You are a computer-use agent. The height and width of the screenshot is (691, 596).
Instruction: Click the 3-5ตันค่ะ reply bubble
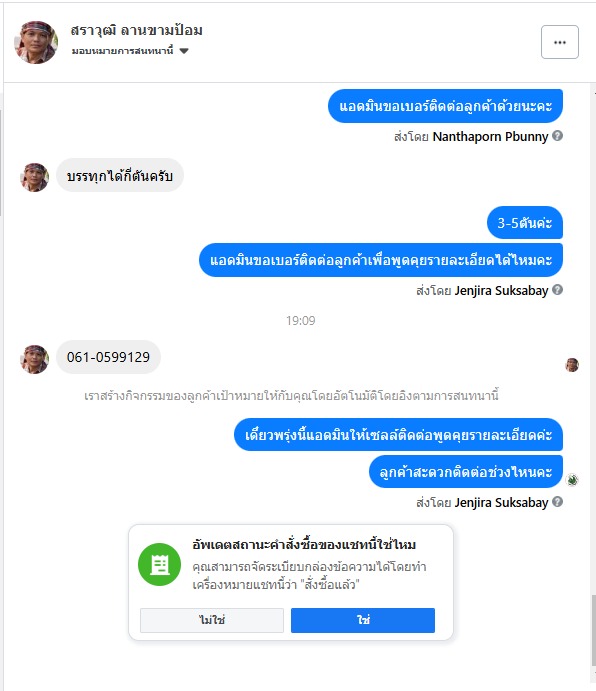pyautogui.click(x=525, y=223)
